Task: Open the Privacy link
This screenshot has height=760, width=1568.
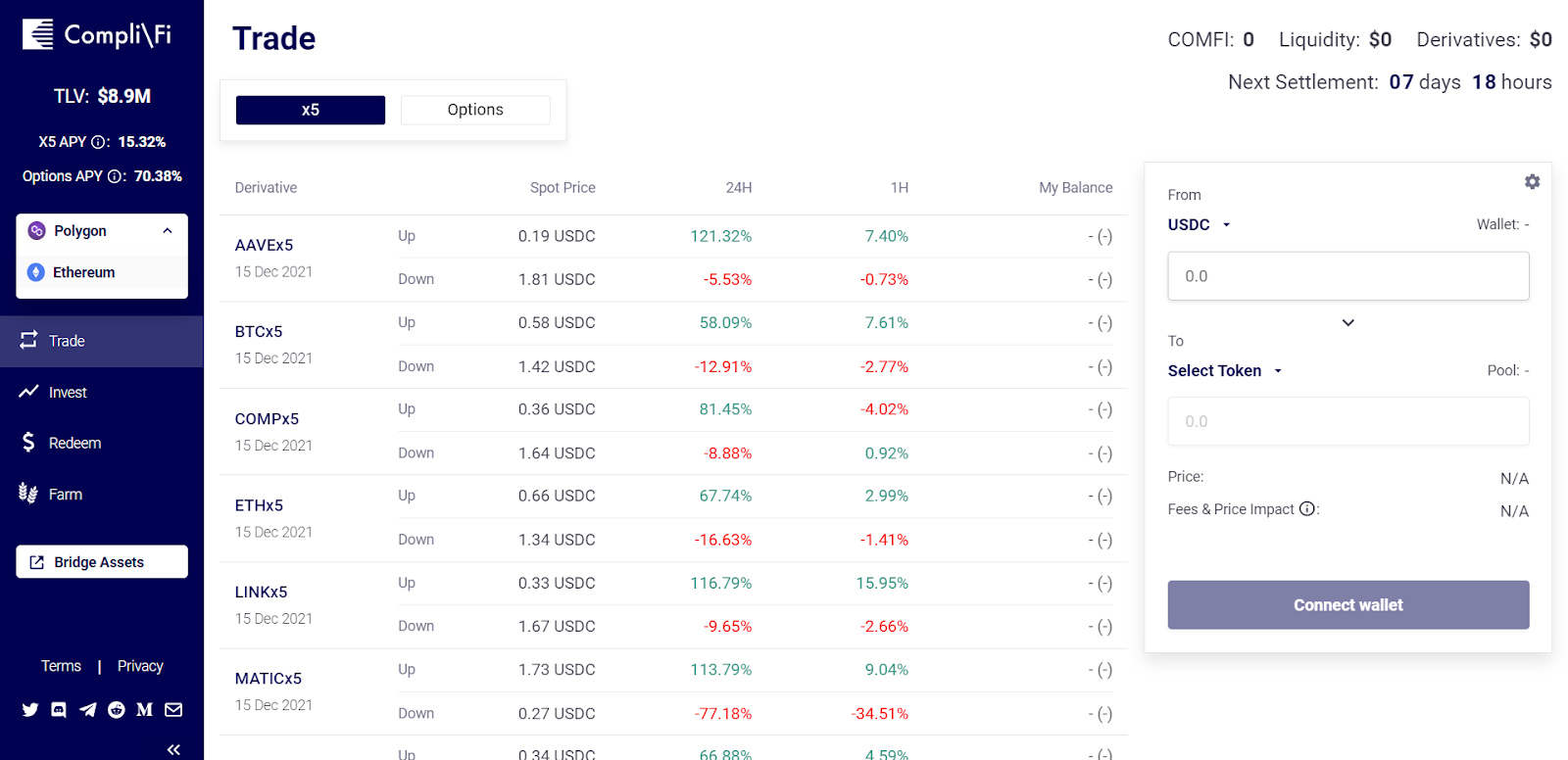Action: [x=140, y=666]
